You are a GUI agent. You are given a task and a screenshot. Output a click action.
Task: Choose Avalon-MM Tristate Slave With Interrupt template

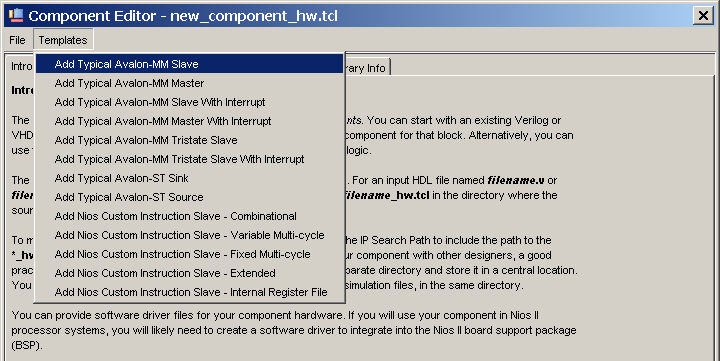tap(190, 159)
